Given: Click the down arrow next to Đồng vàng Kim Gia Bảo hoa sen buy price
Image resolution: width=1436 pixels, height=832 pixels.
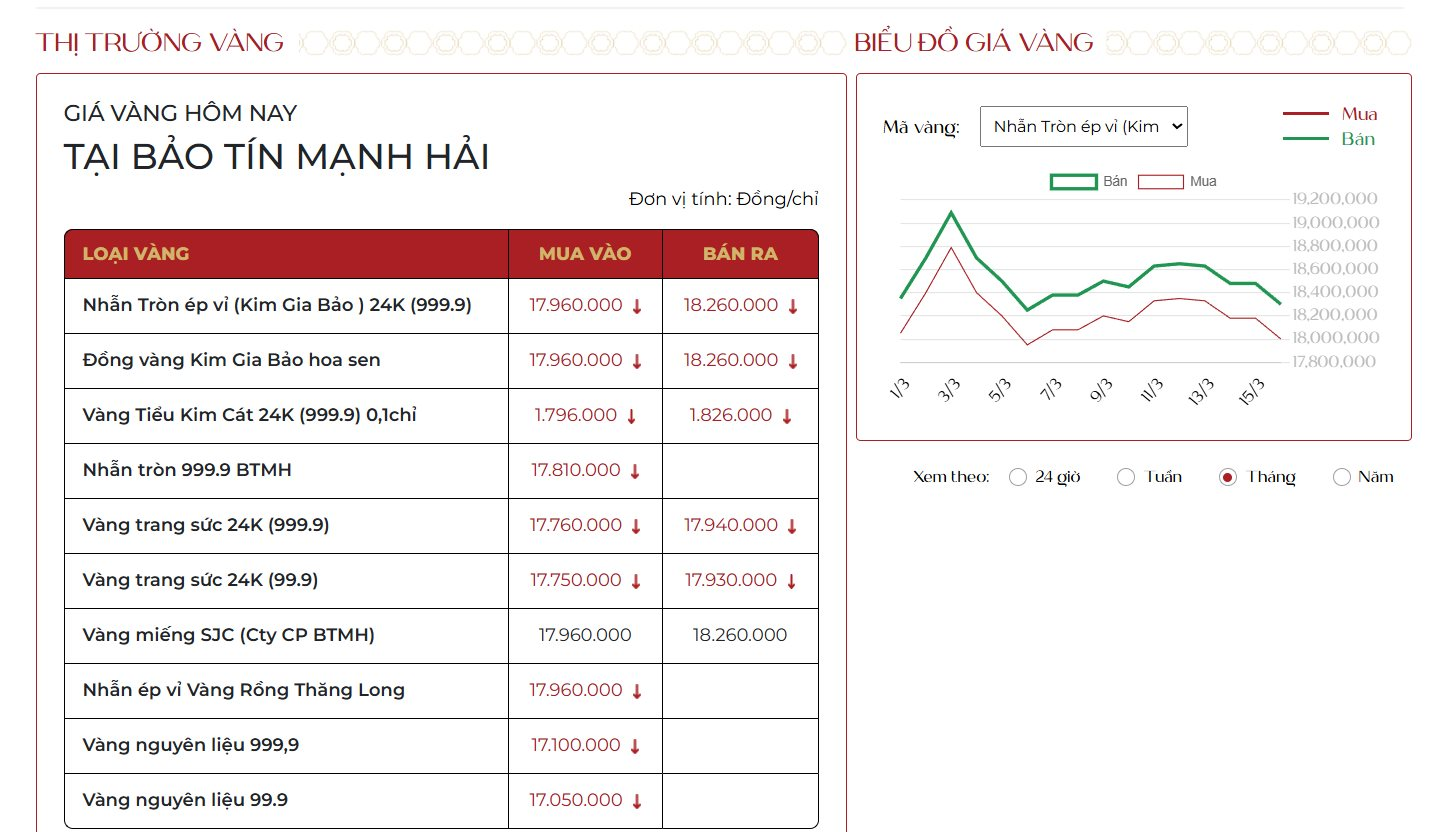Looking at the screenshot, I should (636, 360).
